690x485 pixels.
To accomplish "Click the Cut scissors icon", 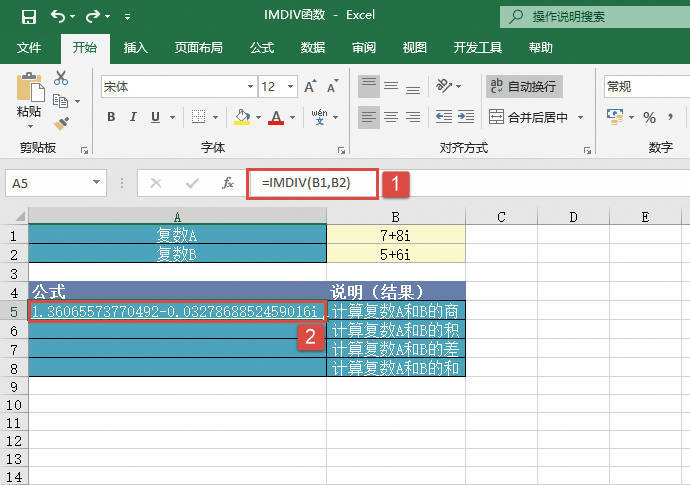I will click(61, 78).
